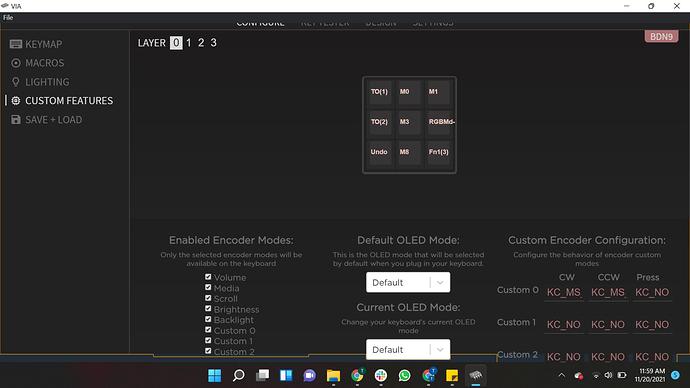Open the VIA app taskbar icon

(x=476, y=375)
